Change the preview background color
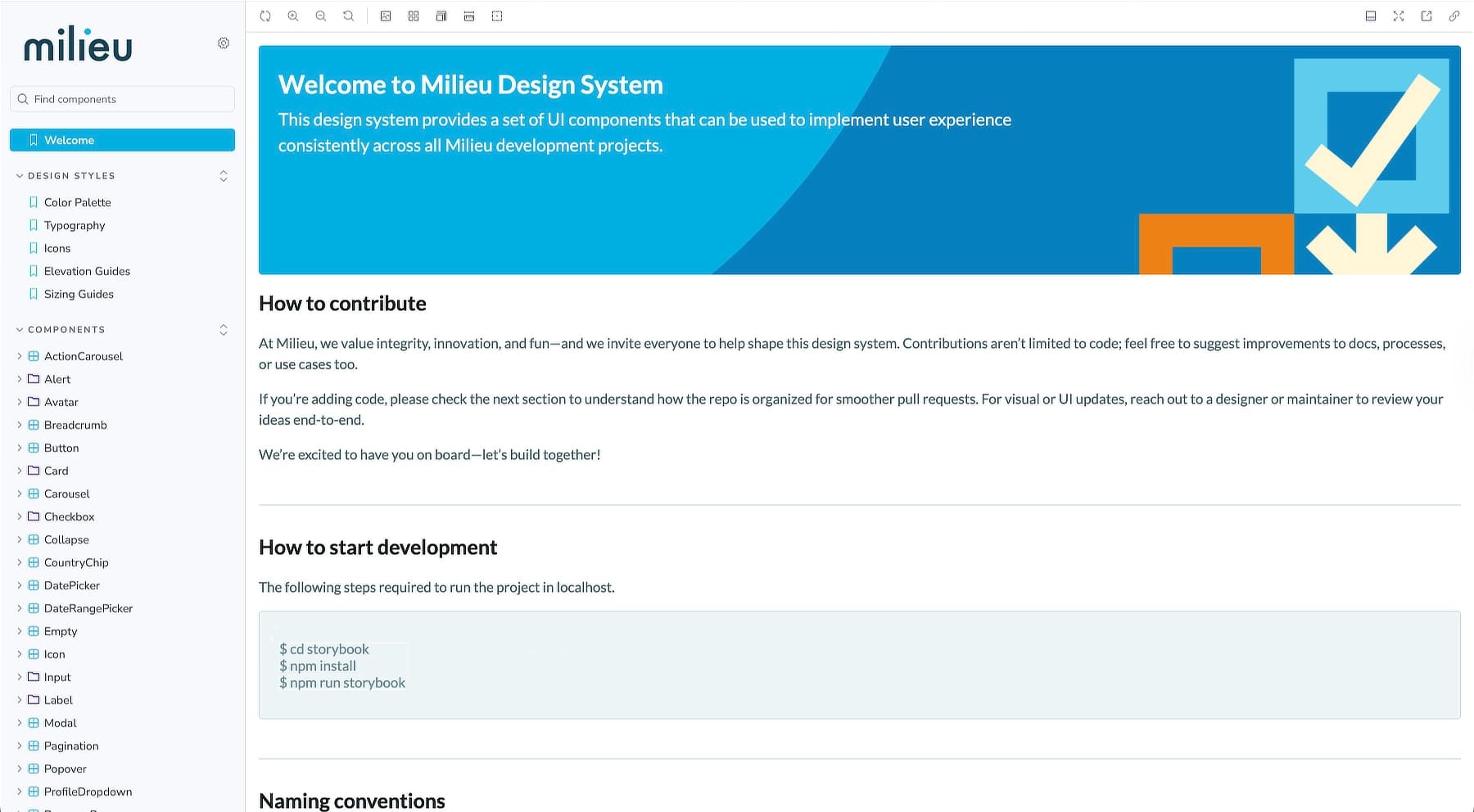Image resolution: width=1474 pixels, height=812 pixels. point(385,16)
